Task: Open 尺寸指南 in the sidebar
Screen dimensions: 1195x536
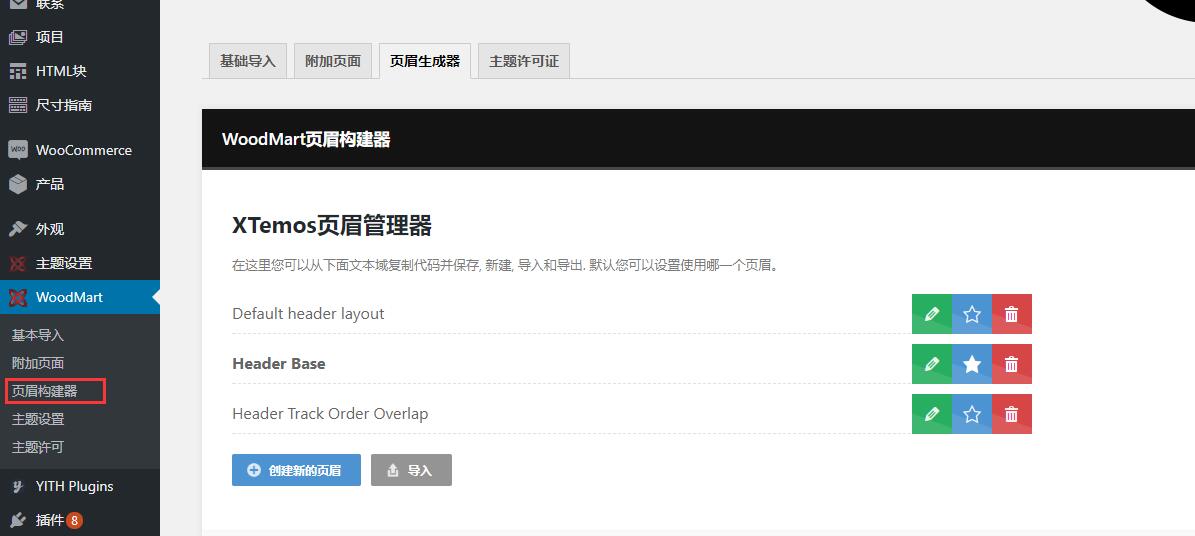Action: coord(80,105)
